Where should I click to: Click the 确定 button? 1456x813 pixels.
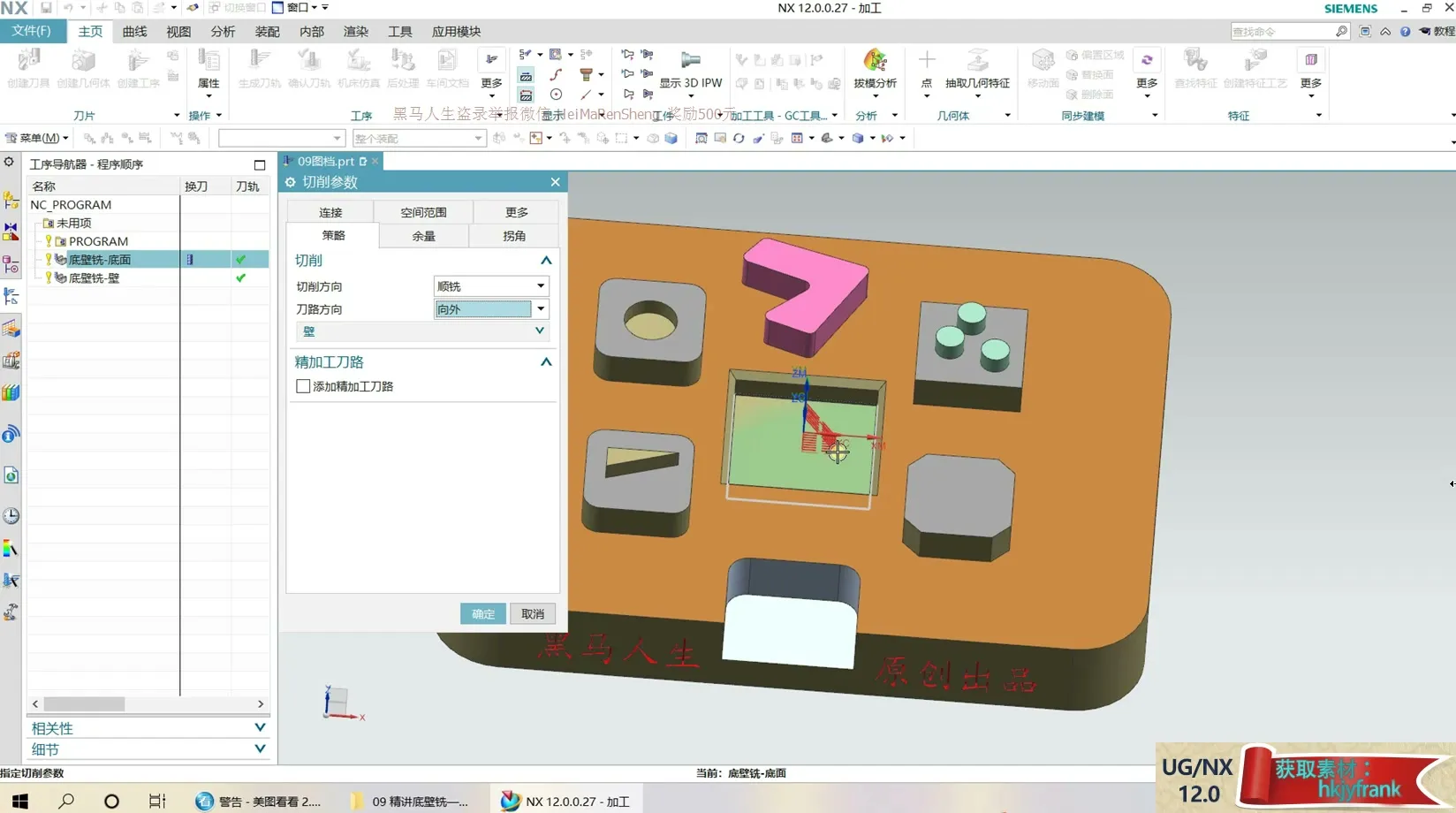tap(483, 614)
